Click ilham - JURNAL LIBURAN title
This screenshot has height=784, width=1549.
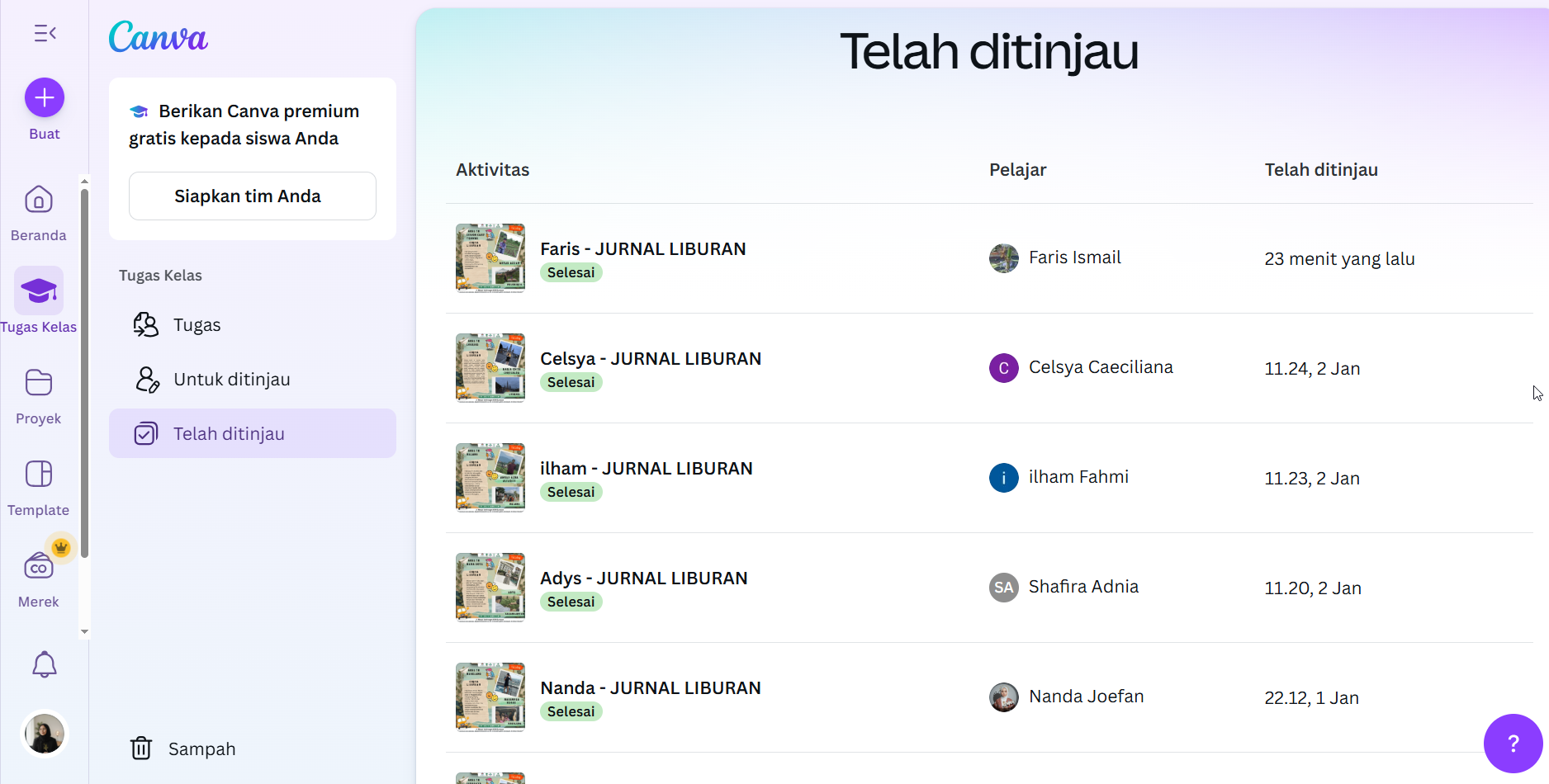[647, 469]
